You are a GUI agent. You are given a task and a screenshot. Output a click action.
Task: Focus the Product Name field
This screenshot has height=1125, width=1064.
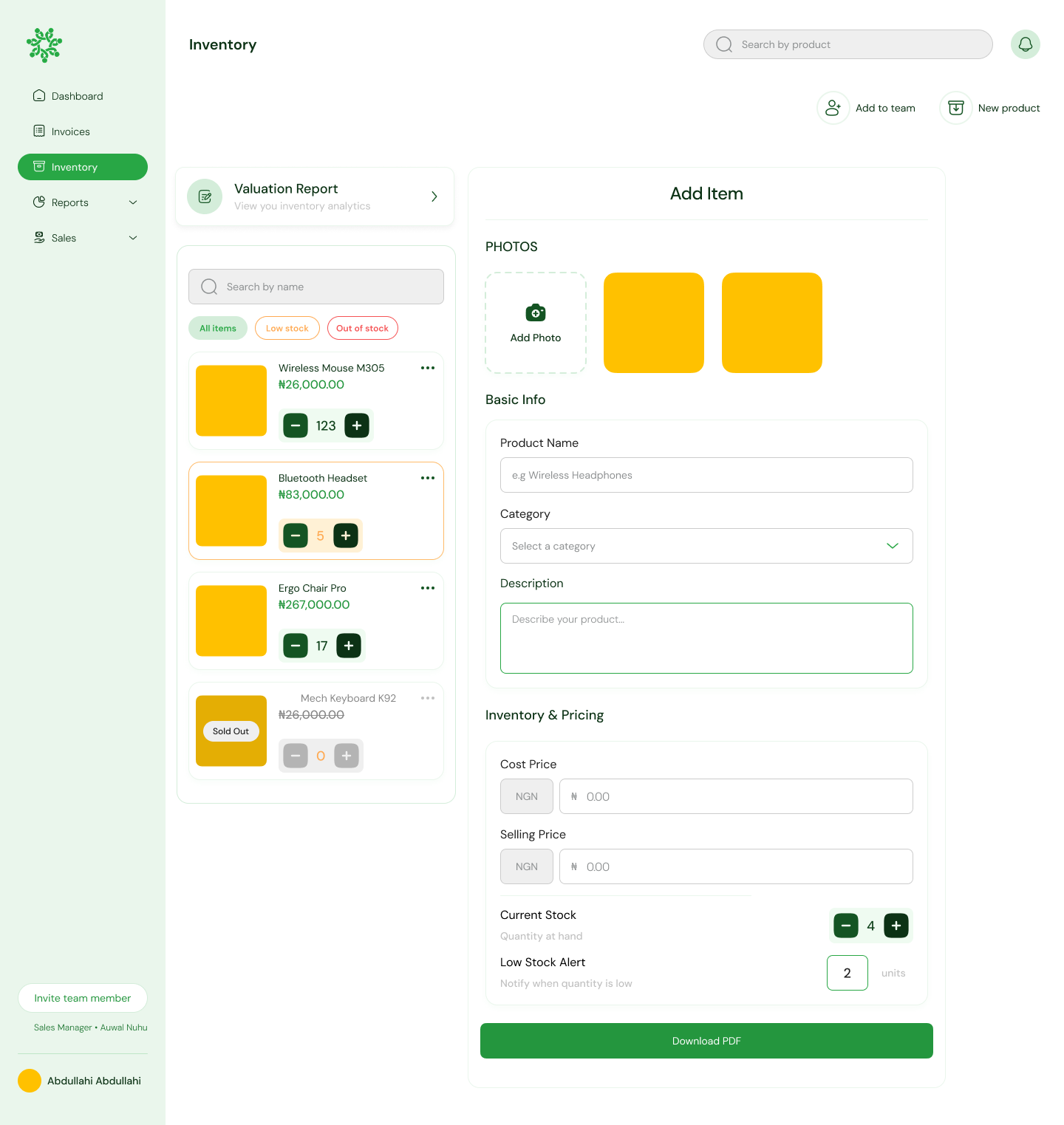coord(706,475)
